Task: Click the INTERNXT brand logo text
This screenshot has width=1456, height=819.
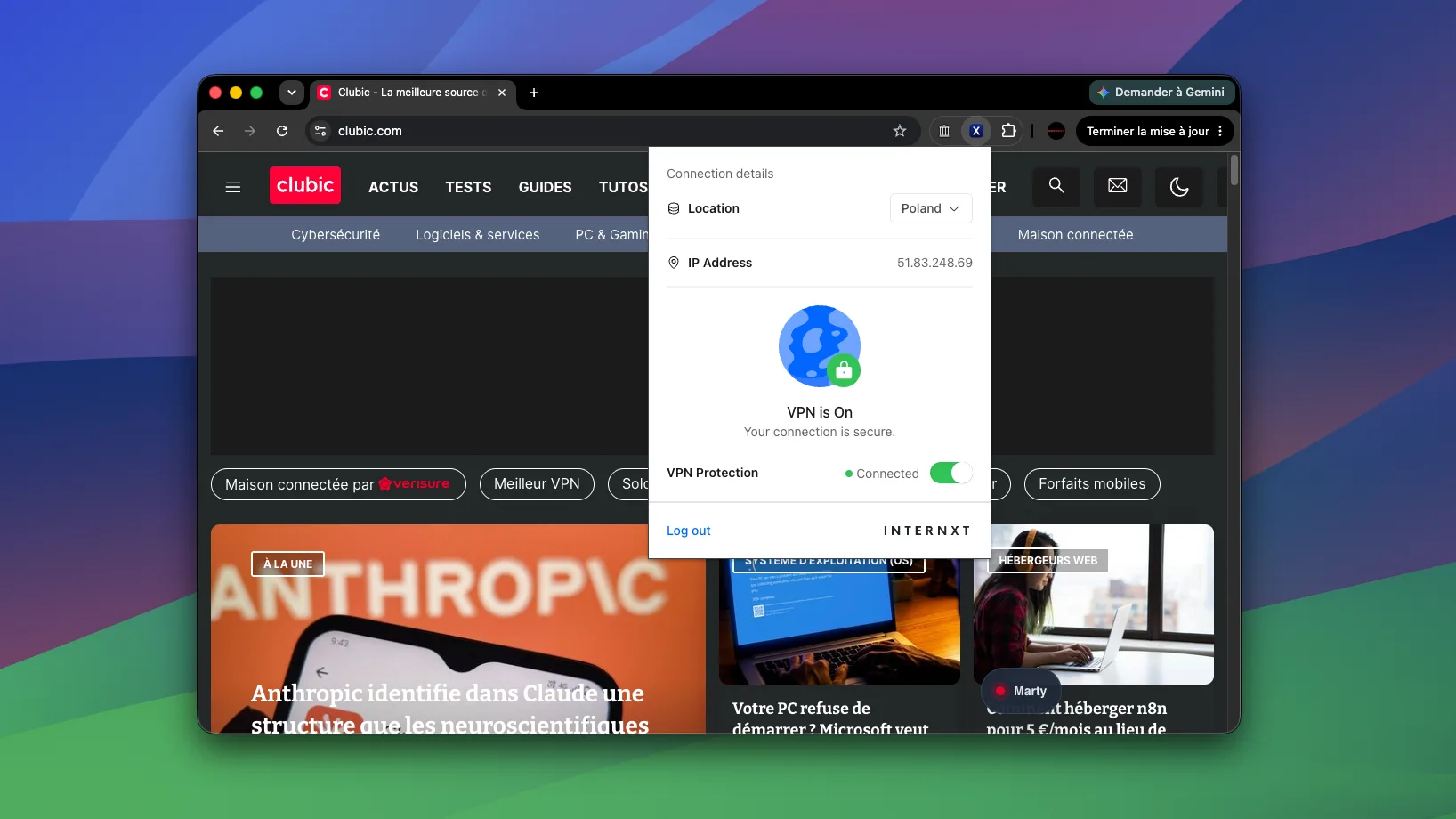Action: tap(926, 531)
